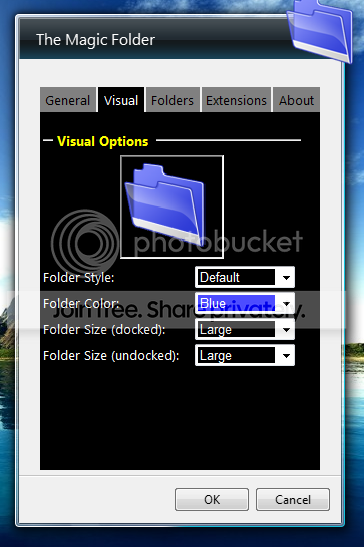Click the highlighted Blue color value
Viewport: 364px width, 547px height.
[236, 304]
